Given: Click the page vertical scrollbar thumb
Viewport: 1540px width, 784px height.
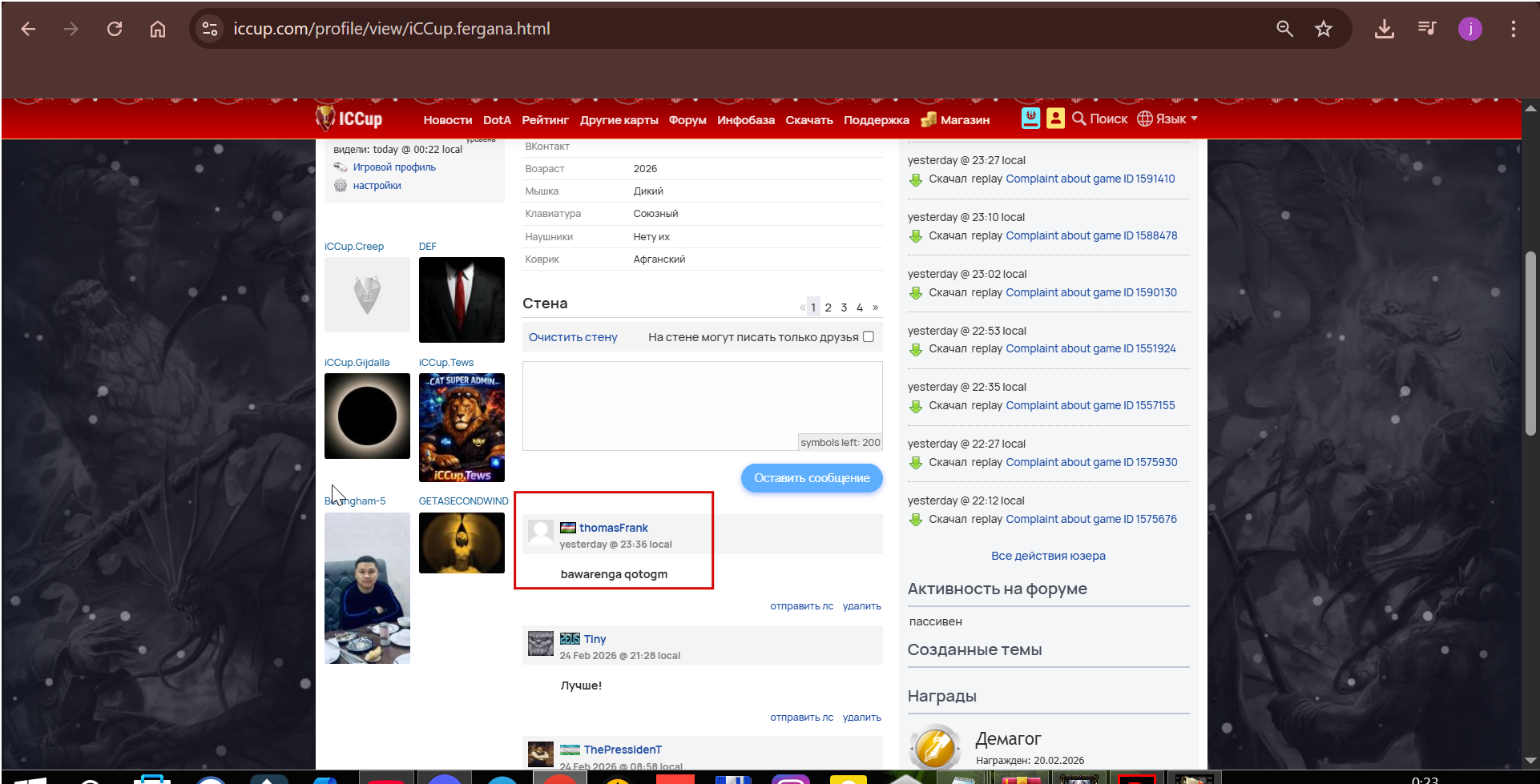Looking at the screenshot, I should tap(1530, 343).
